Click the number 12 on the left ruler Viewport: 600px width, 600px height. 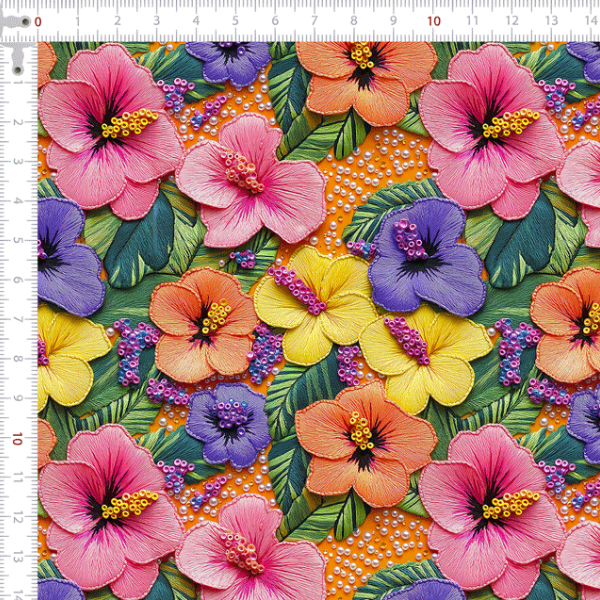coord(17,517)
